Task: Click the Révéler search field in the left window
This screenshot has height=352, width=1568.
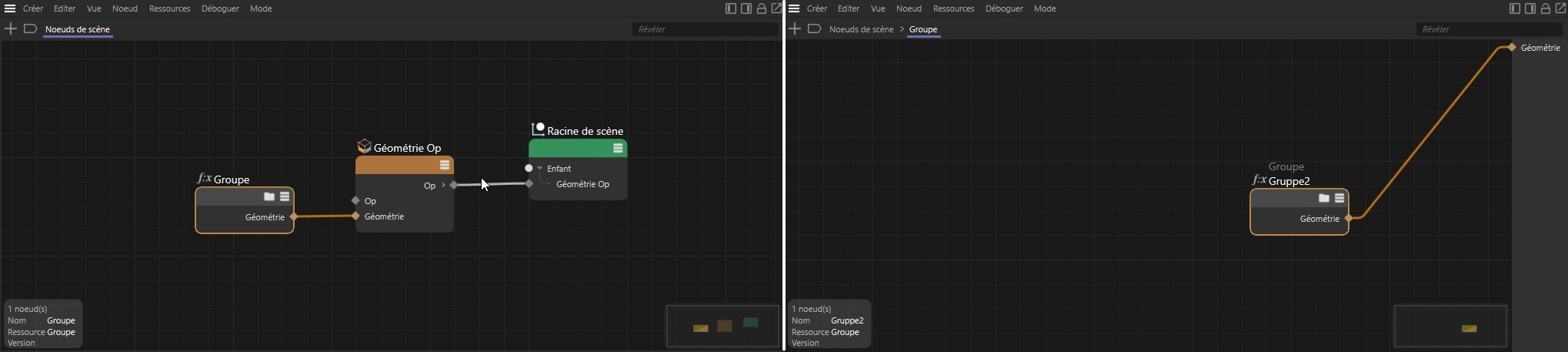Action: click(706, 29)
